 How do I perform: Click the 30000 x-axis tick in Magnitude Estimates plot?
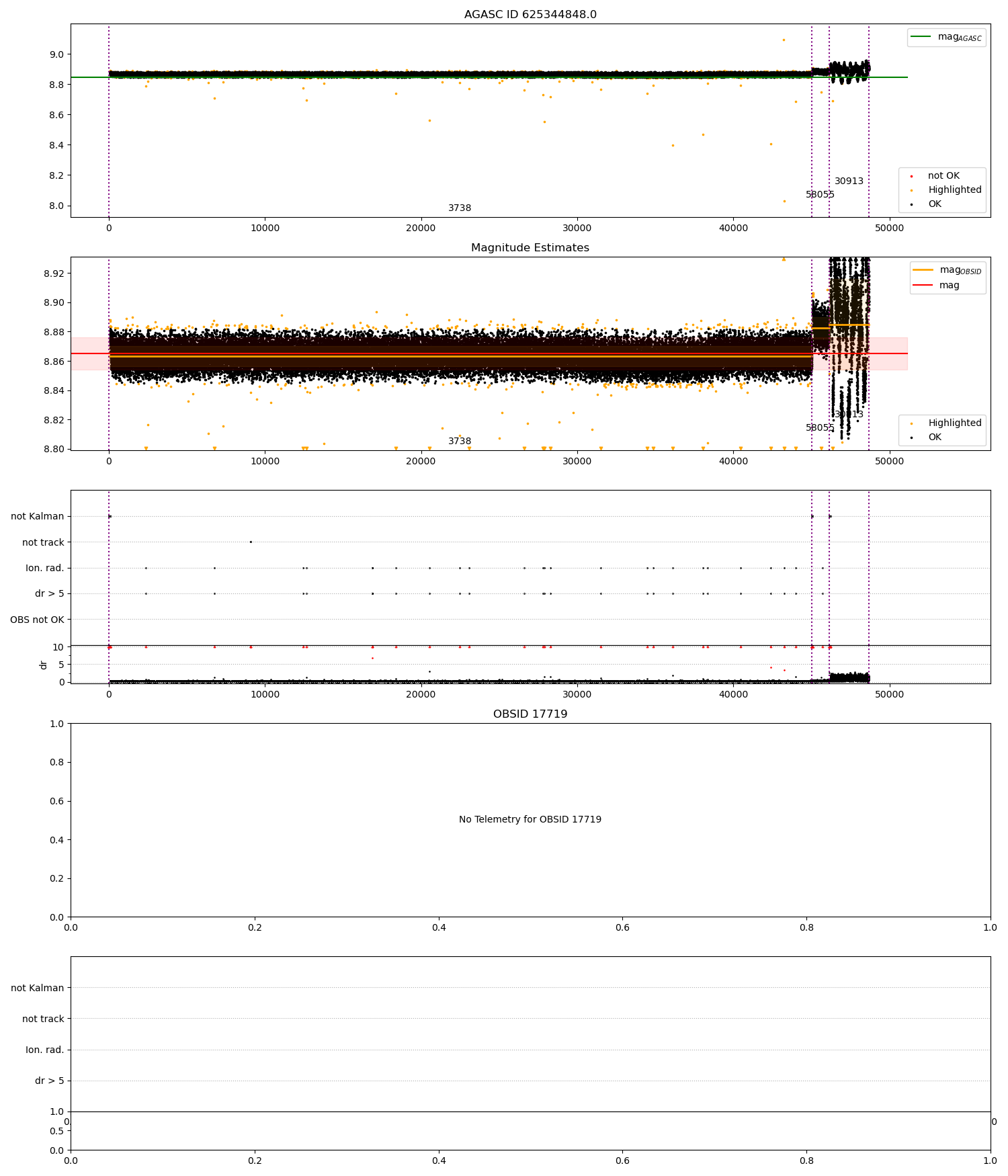tap(577, 461)
